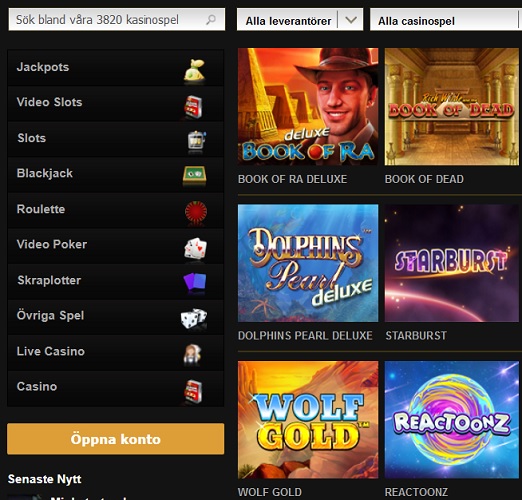
Task: Click the green table icon beside Blackjack
Action: point(195,175)
